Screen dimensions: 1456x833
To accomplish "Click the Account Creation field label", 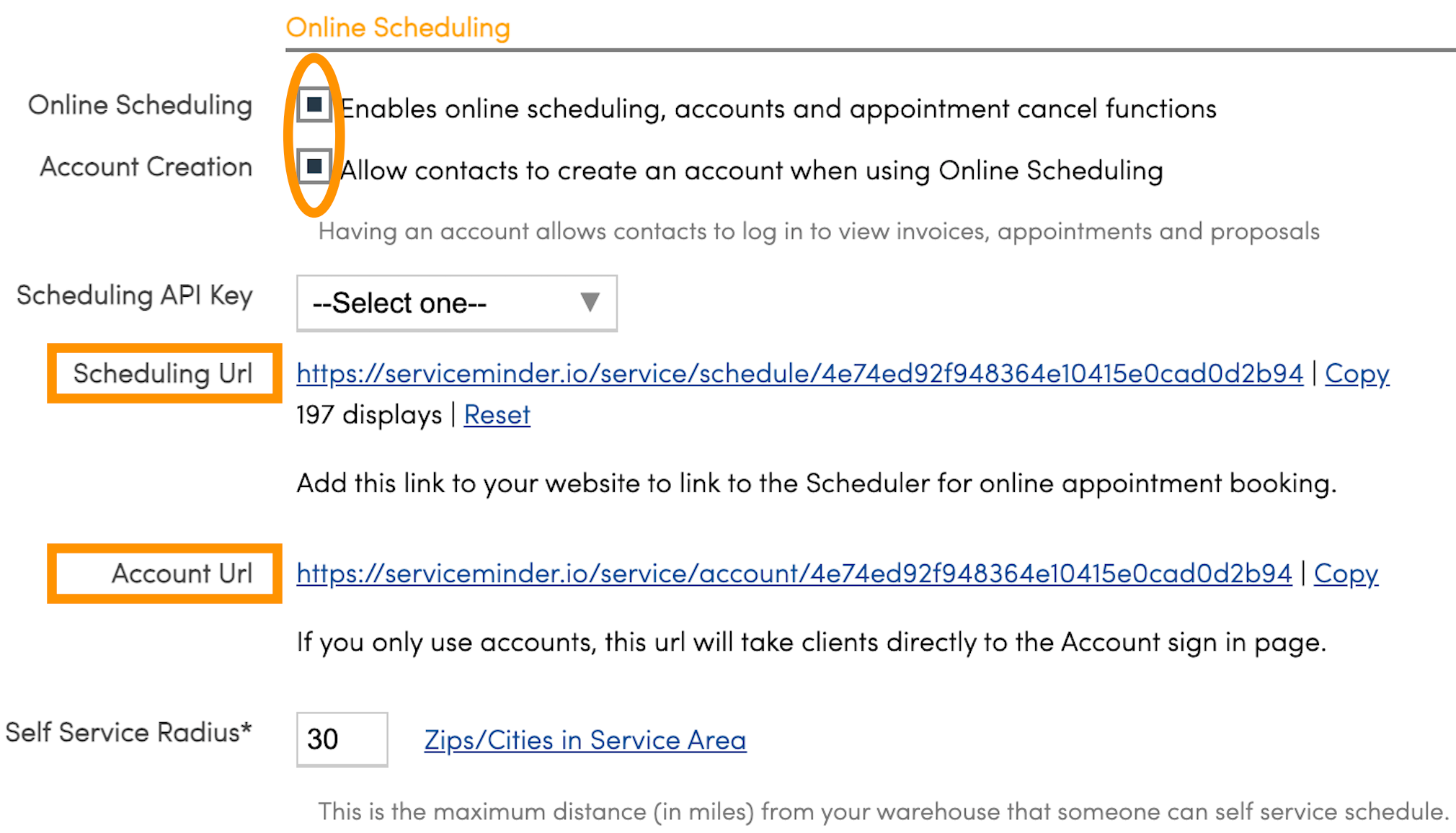I will [146, 167].
